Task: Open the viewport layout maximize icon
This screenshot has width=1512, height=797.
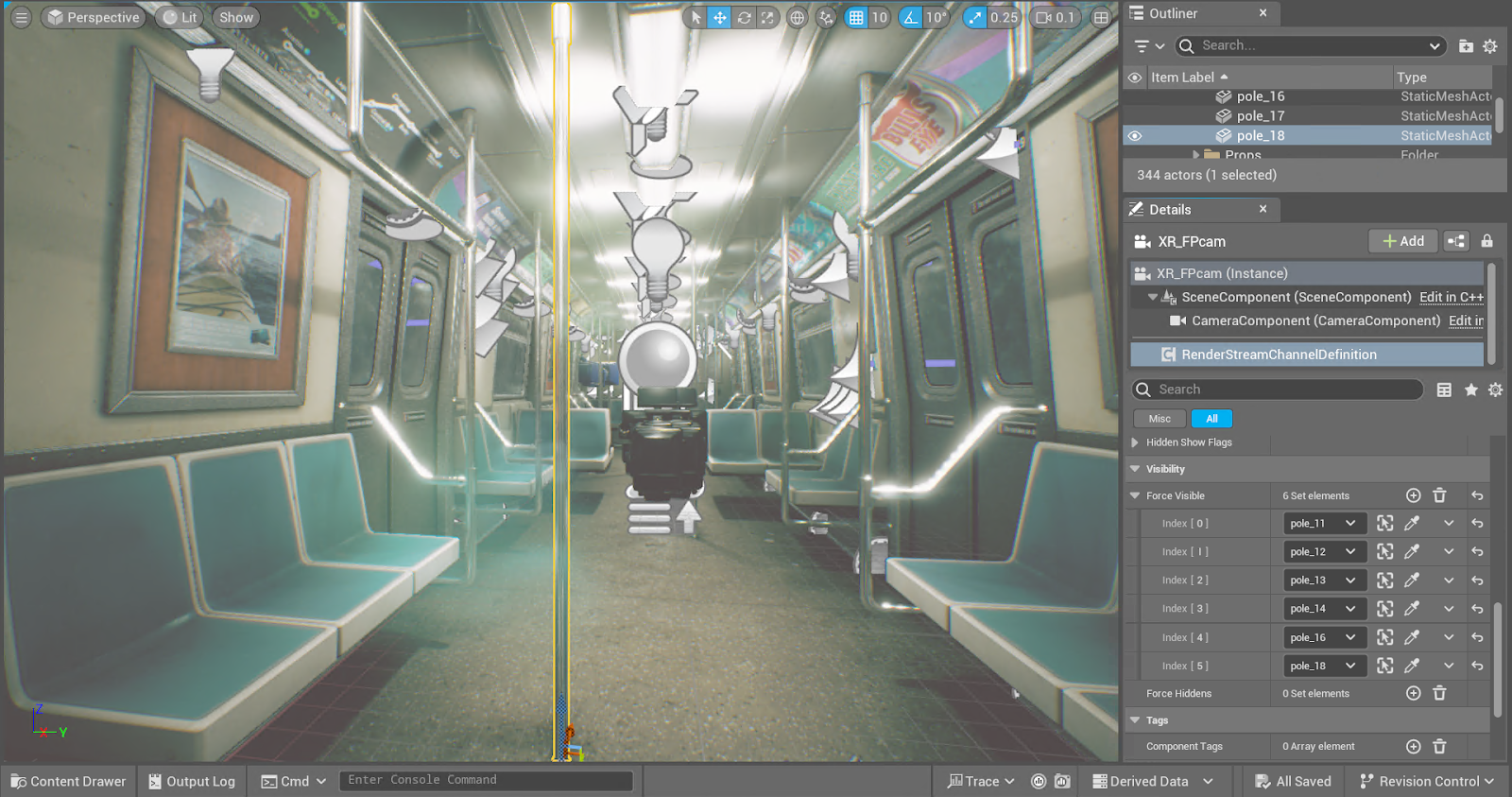Action: point(1101,17)
